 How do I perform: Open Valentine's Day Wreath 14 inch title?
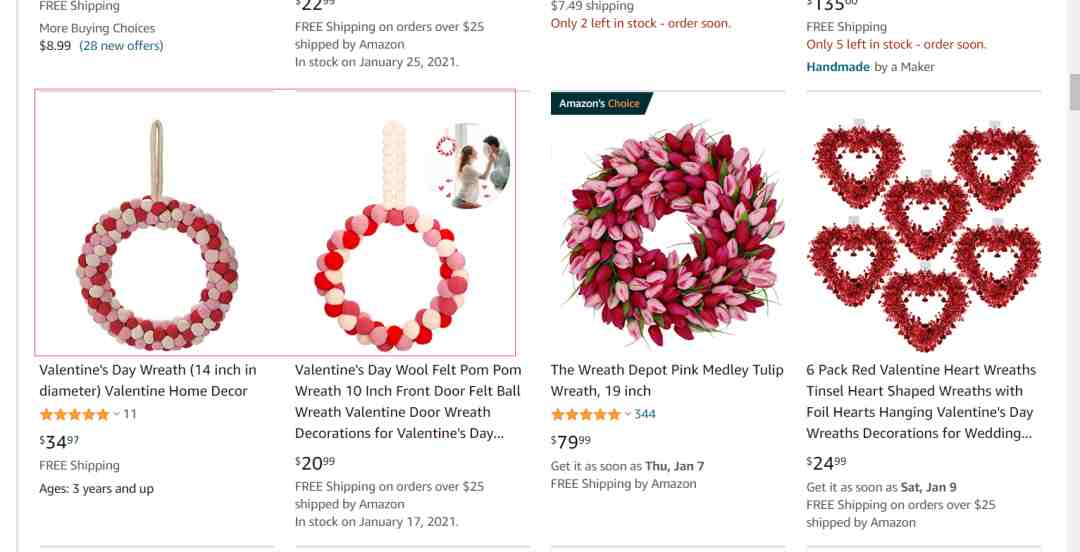[148, 380]
